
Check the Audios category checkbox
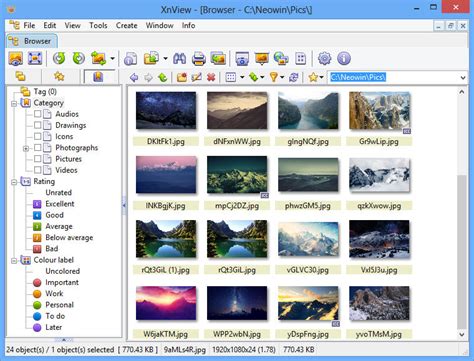click(x=38, y=114)
